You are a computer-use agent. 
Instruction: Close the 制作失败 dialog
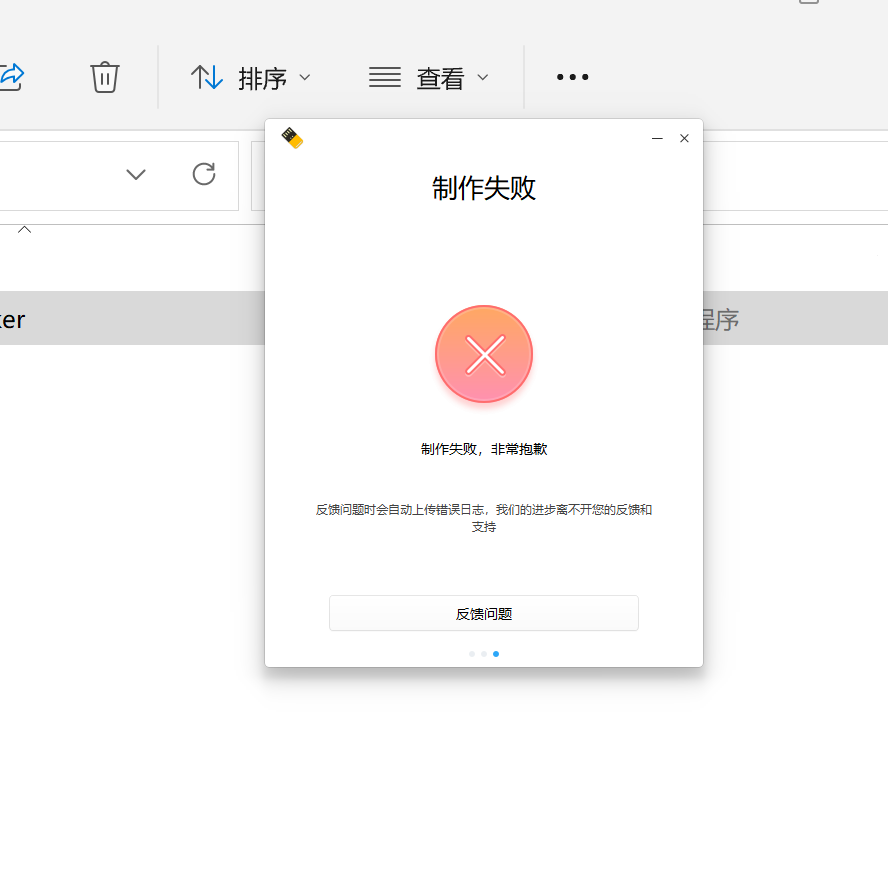(x=684, y=139)
